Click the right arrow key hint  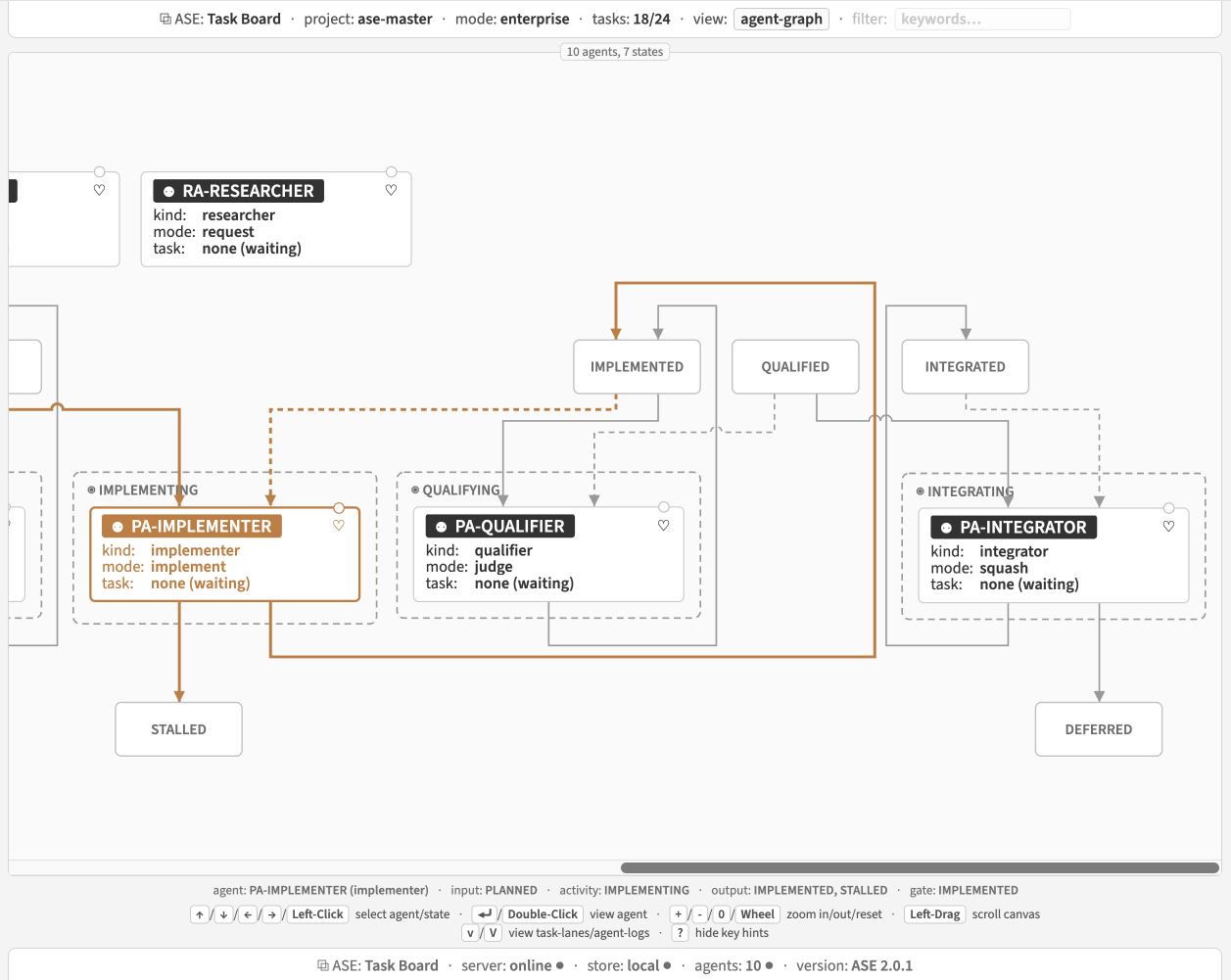point(271,914)
